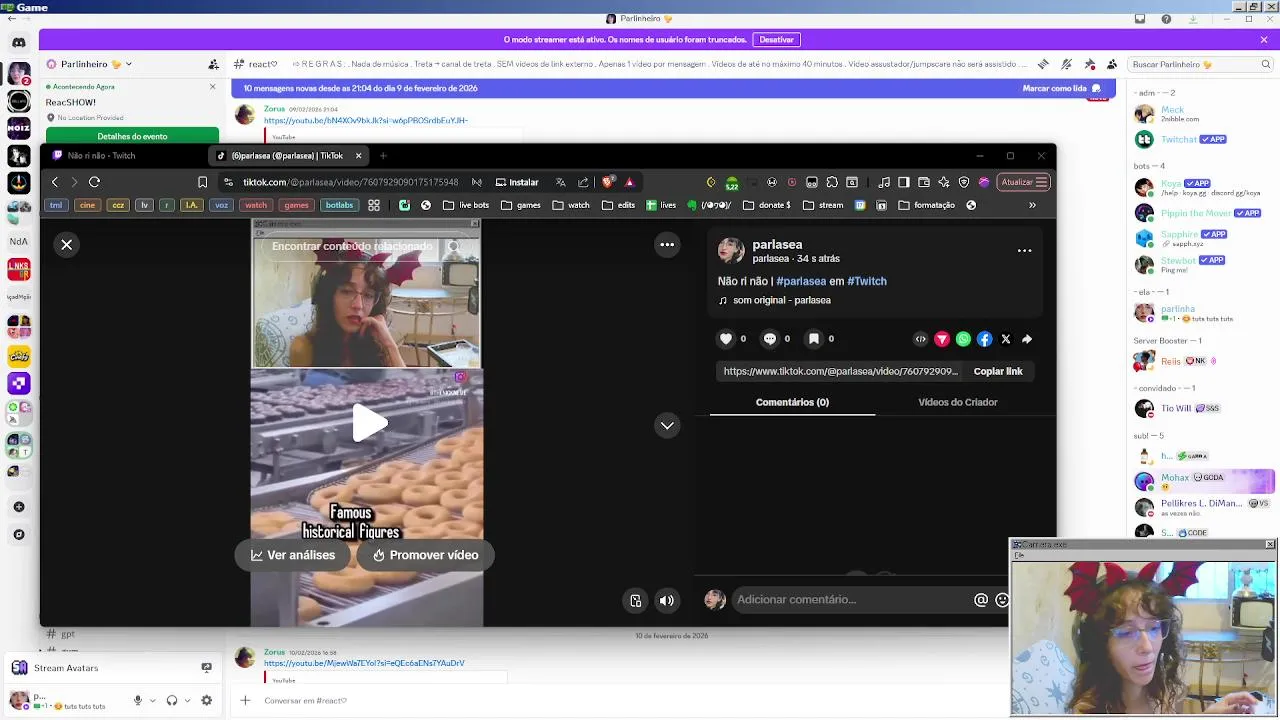Image resolution: width=1280 pixels, height=720 pixels.
Task: Go back in the browser
Action: (x=55, y=182)
